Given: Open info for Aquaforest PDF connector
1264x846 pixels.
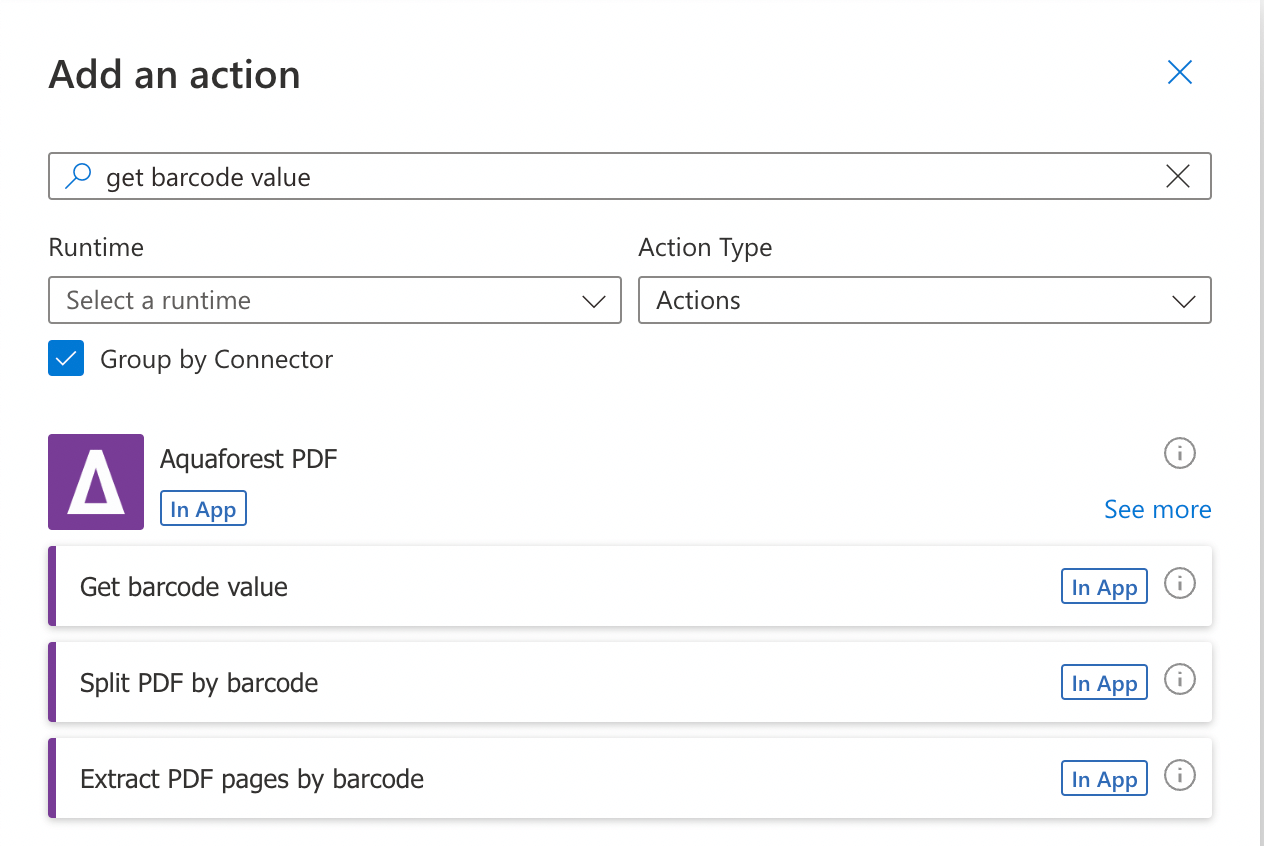Looking at the screenshot, I should point(1180,454).
